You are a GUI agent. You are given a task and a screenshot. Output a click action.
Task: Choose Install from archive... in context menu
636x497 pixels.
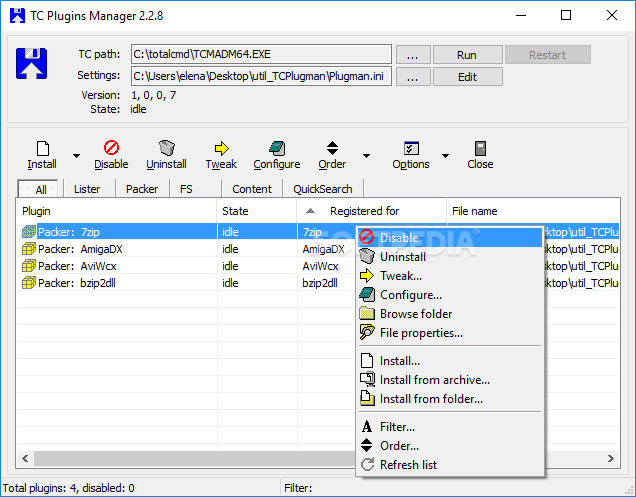[450, 380]
